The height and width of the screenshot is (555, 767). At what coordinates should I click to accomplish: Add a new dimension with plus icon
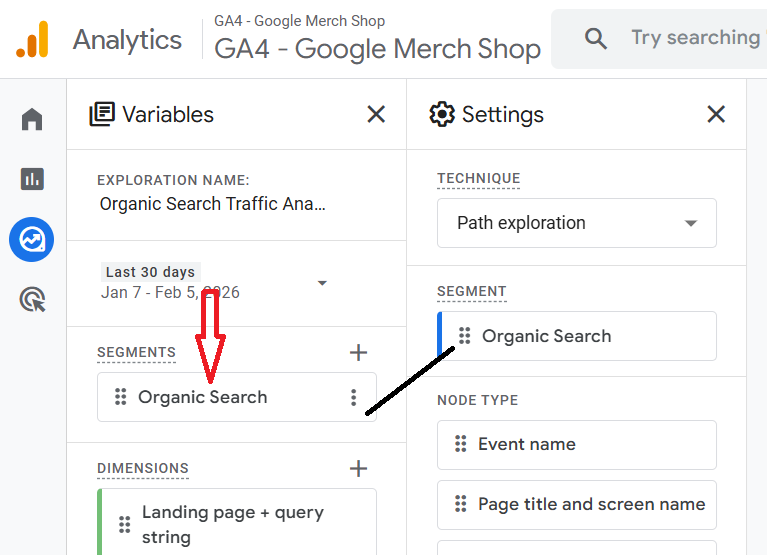tap(358, 468)
